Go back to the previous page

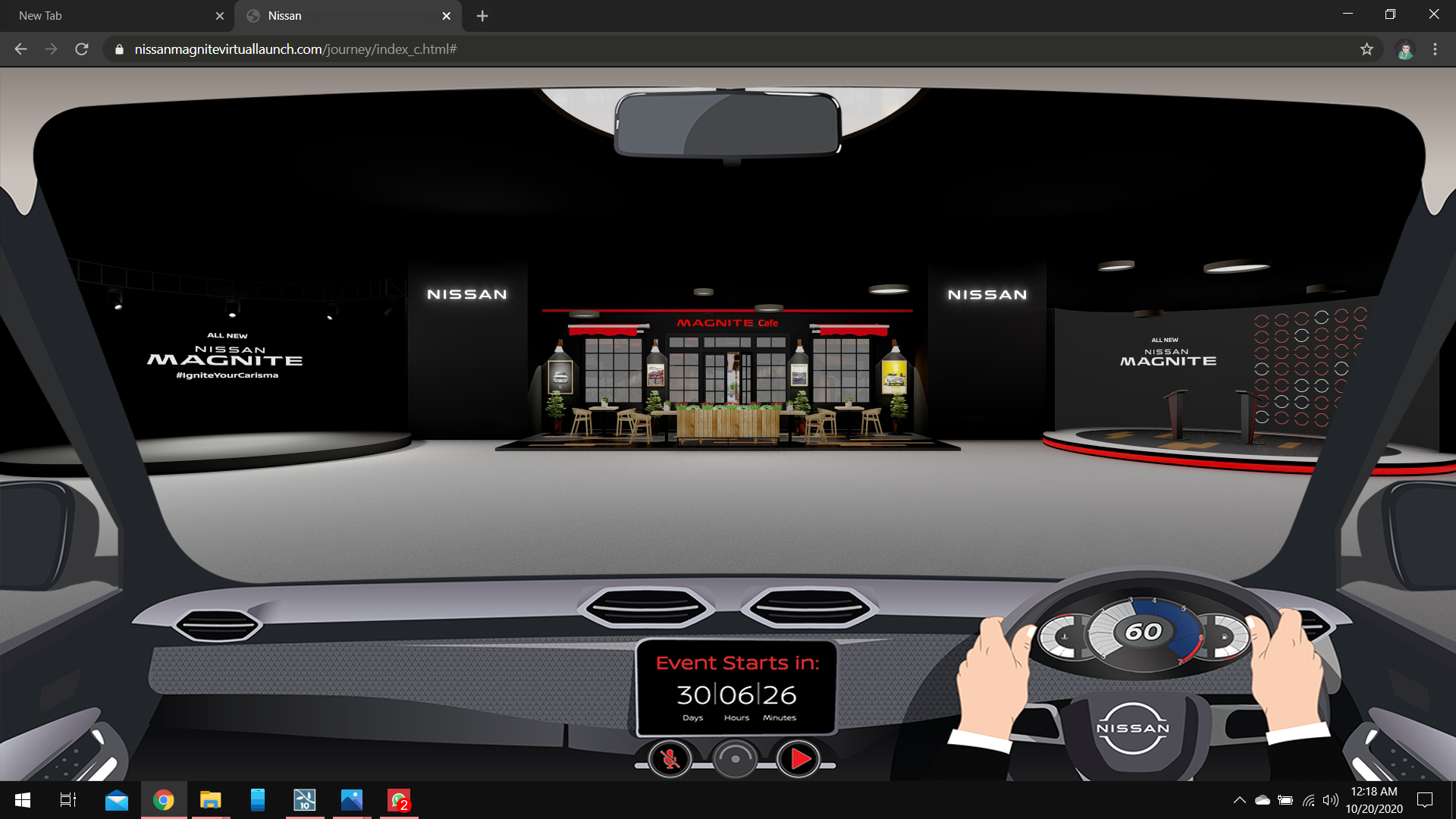pos(20,49)
